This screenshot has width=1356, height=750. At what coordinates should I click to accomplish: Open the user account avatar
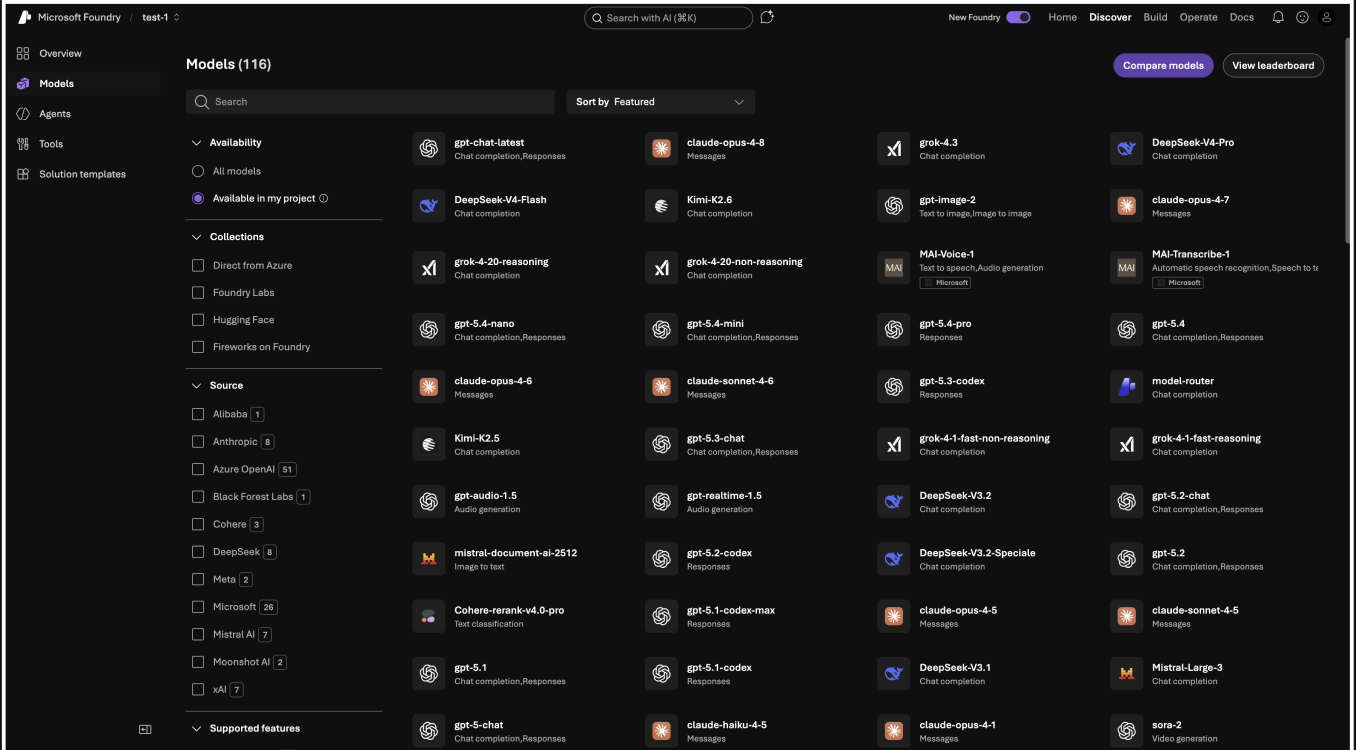tap(1326, 17)
